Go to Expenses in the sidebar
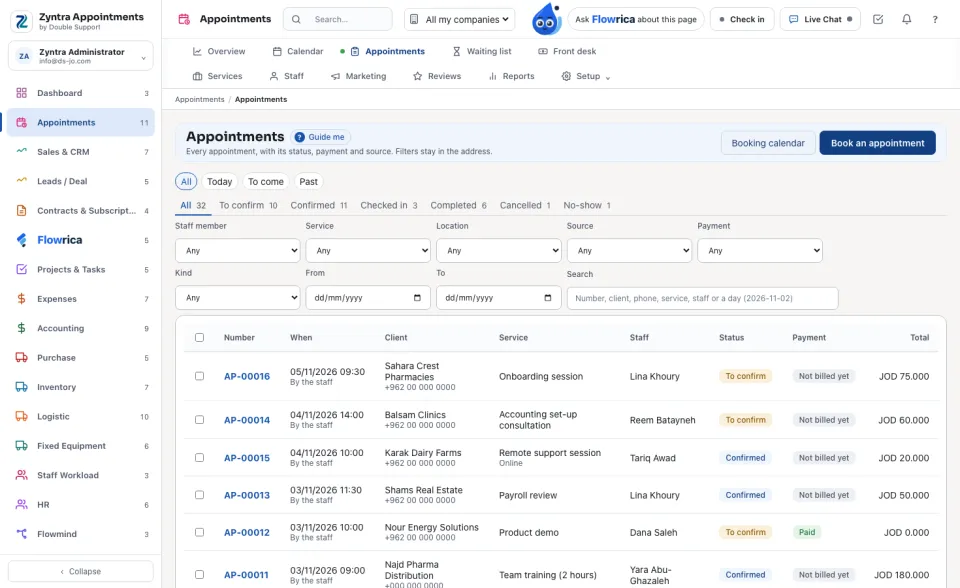Viewport: 960px width, 588px height. (81, 299)
